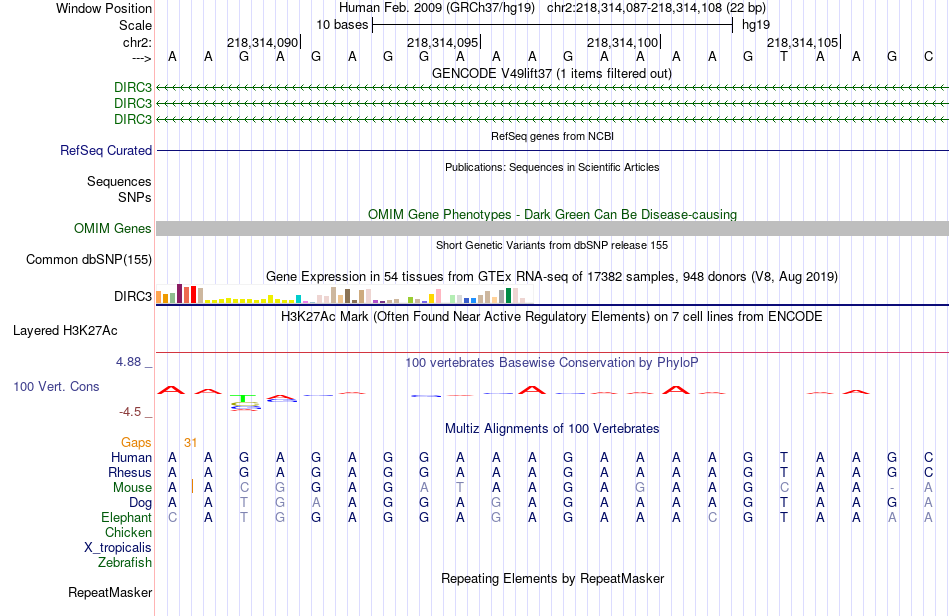Open Repeating Elements by RepeatMasker title

pyautogui.click(x=552, y=579)
